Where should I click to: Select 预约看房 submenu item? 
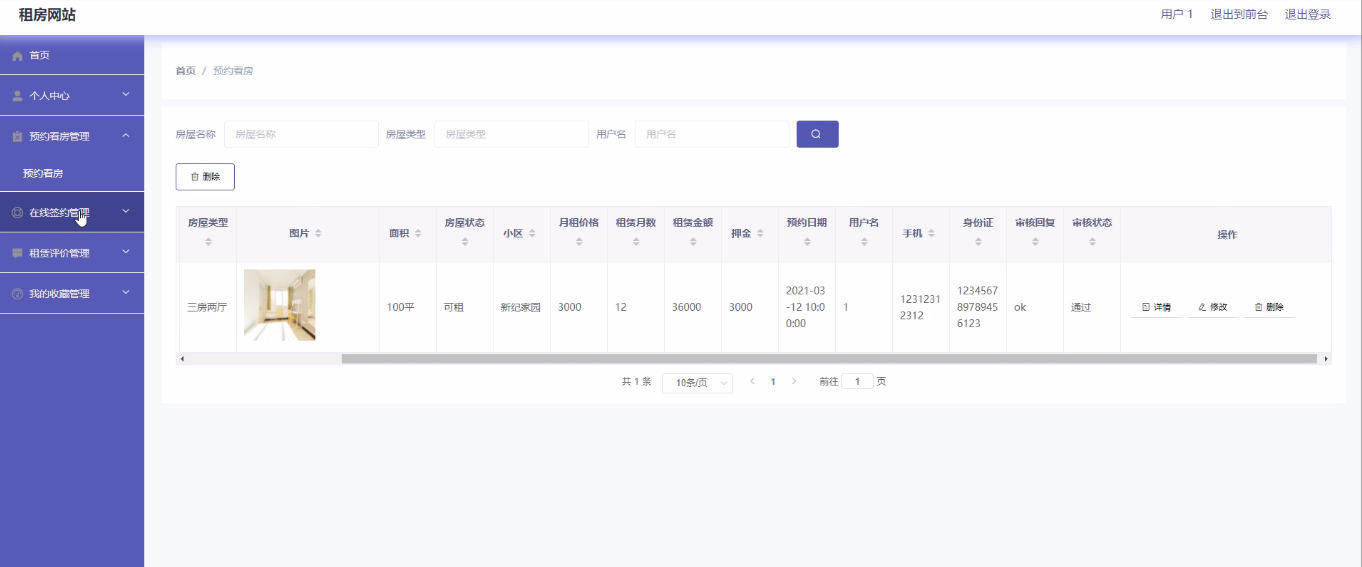click(43, 173)
